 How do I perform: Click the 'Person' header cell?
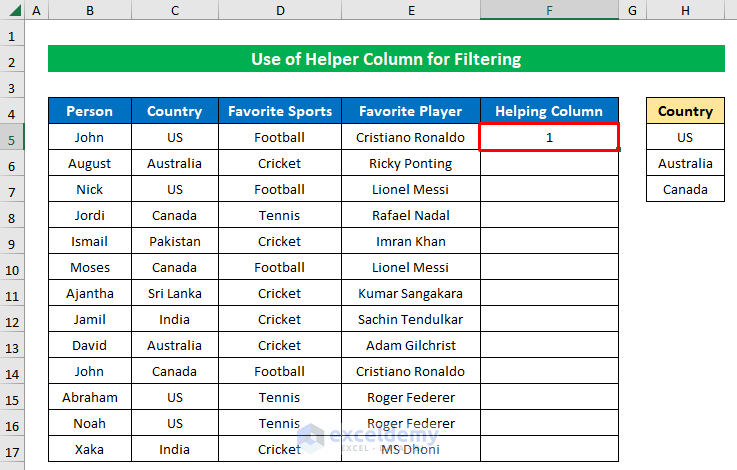click(89, 111)
